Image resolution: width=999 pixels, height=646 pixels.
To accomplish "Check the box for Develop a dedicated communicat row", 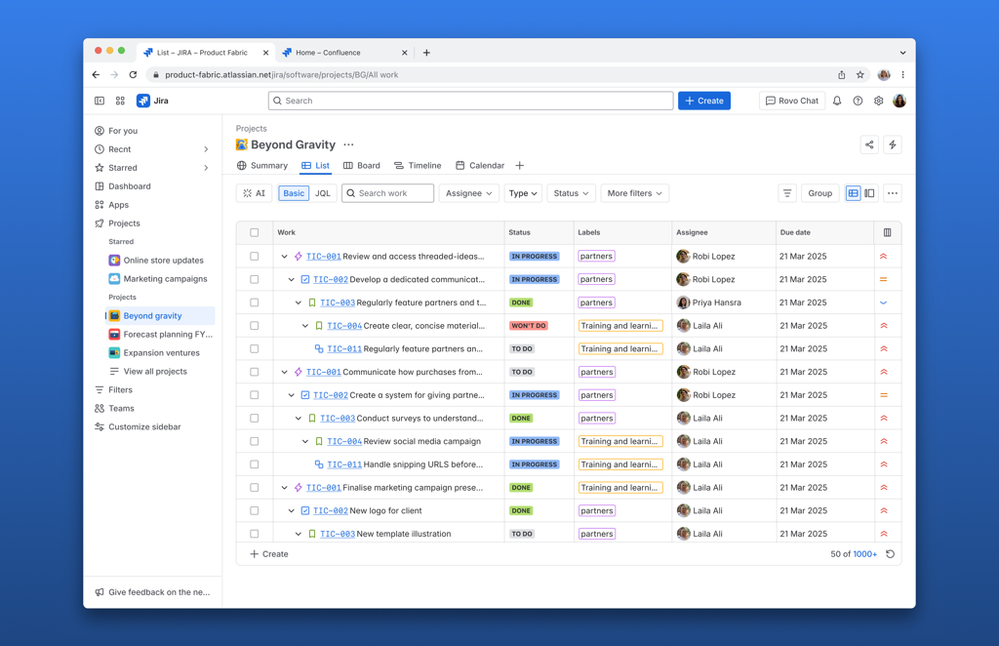I will pyautogui.click(x=254, y=279).
